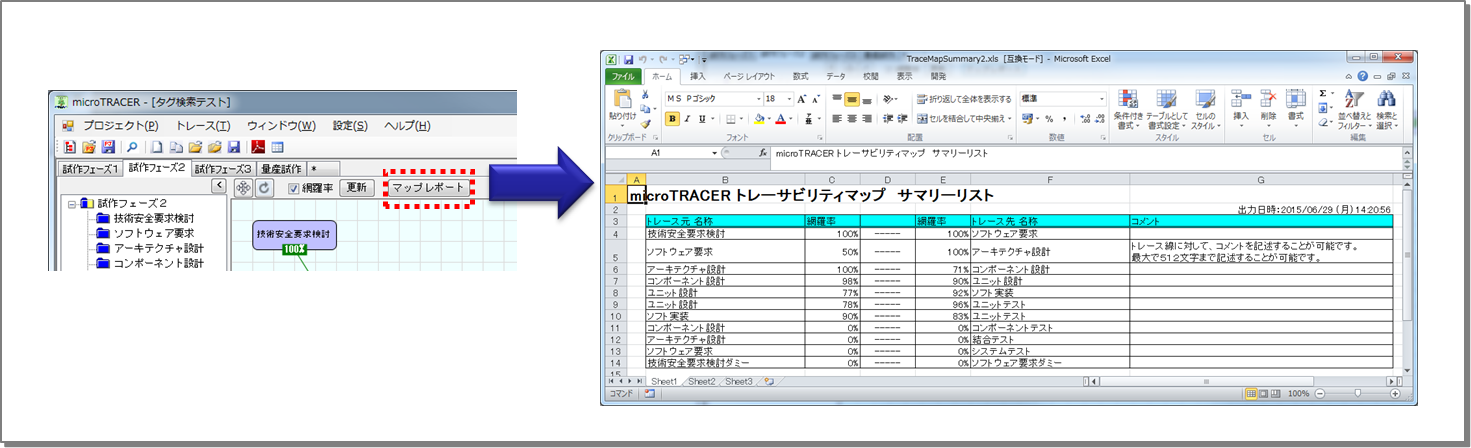Open the Name Box A1 dropdown arrow
The image size is (1471, 448).
pyautogui.click(x=714, y=153)
